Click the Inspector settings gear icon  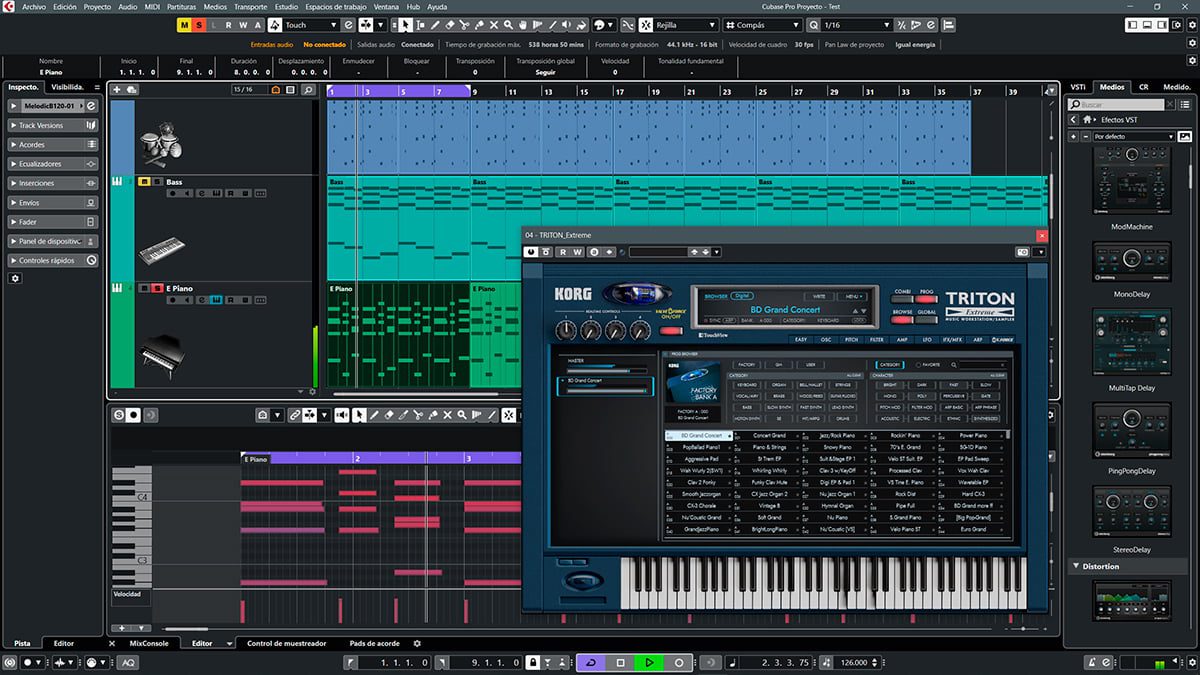15,278
